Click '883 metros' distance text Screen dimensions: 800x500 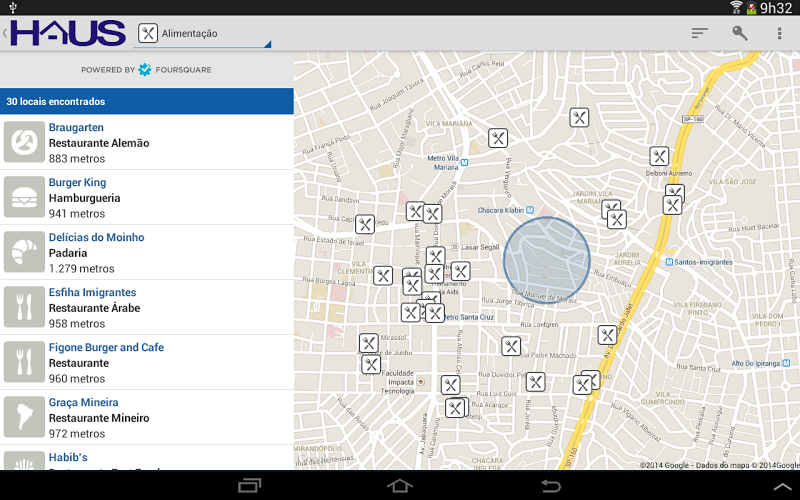click(x=77, y=159)
